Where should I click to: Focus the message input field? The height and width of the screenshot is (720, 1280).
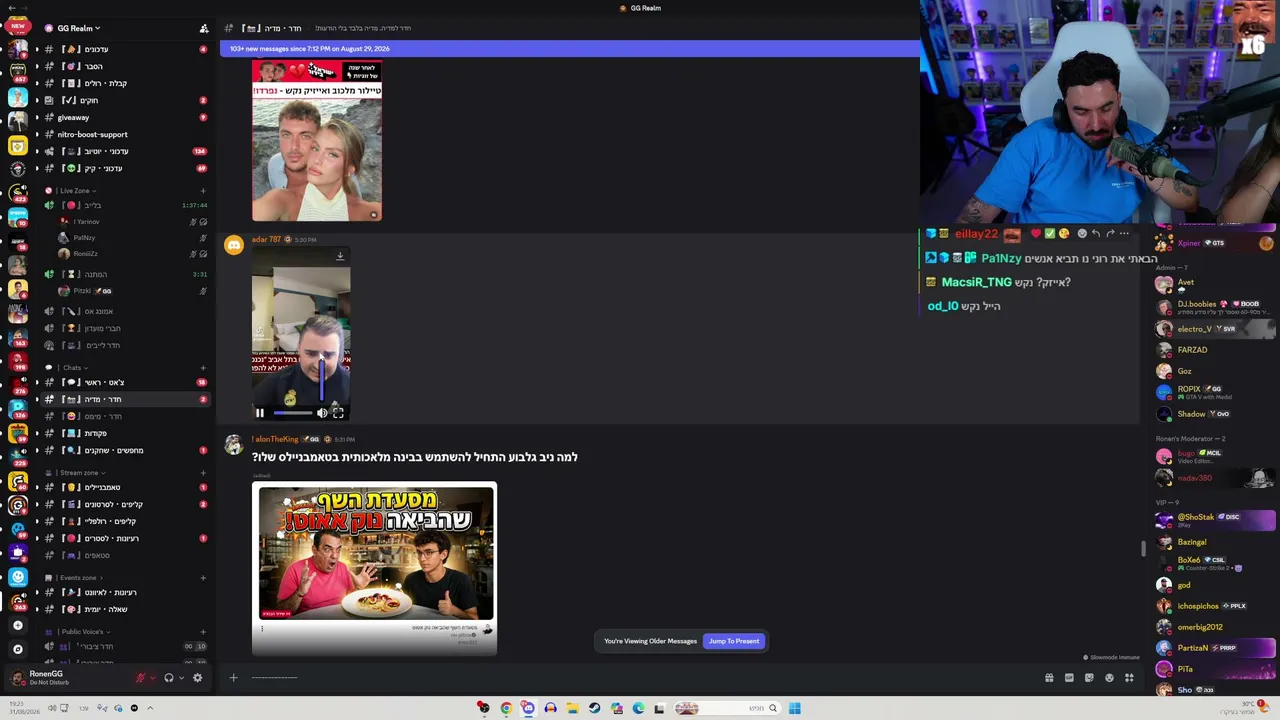pyautogui.click(x=640, y=678)
